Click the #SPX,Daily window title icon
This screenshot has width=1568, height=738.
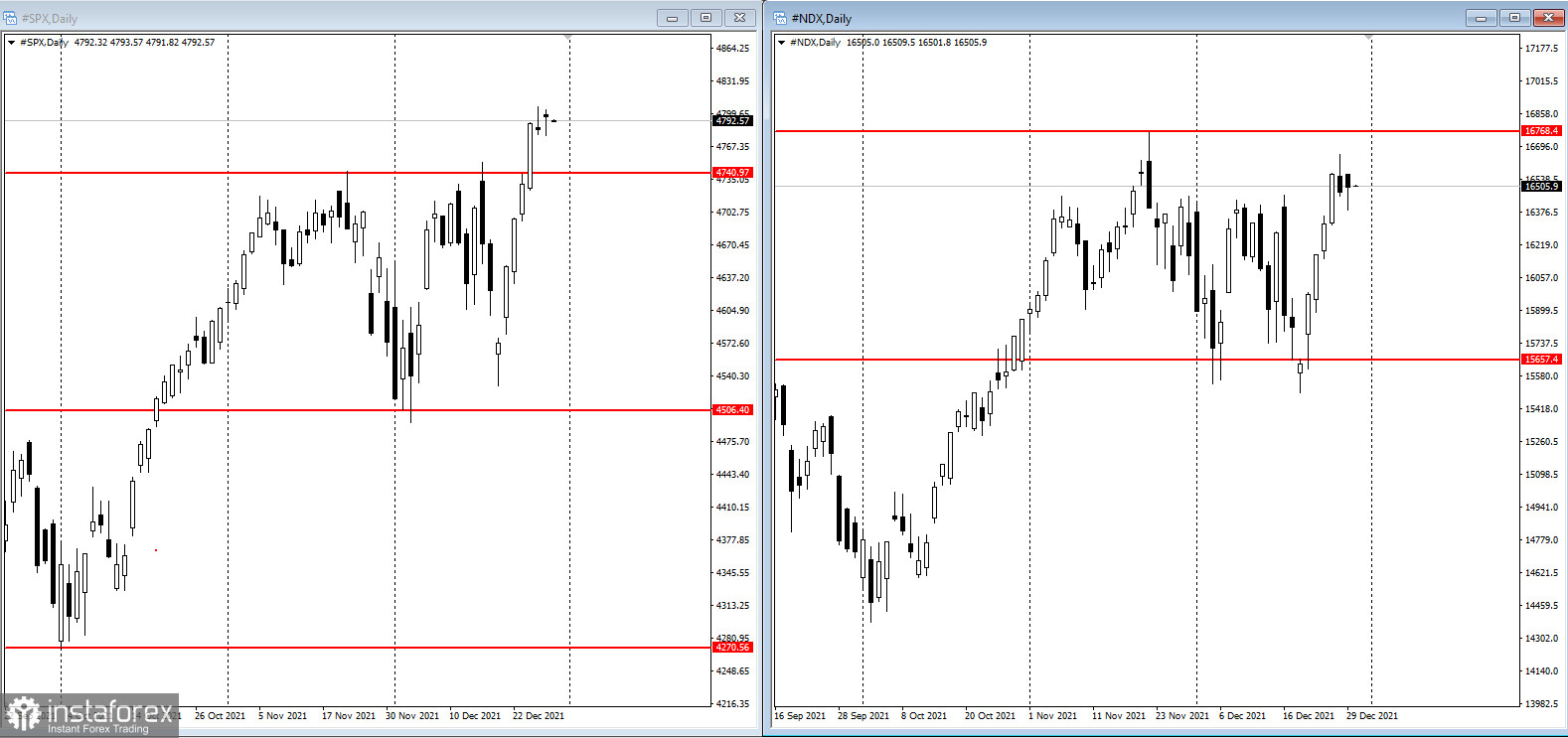pos(10,18)
